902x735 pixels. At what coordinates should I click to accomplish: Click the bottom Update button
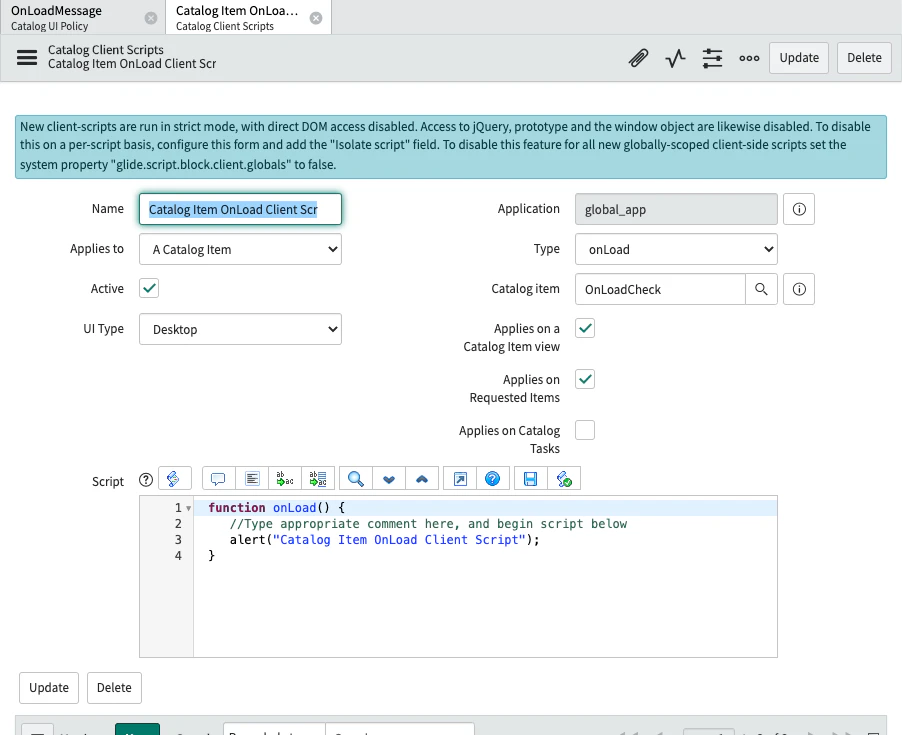49,688
